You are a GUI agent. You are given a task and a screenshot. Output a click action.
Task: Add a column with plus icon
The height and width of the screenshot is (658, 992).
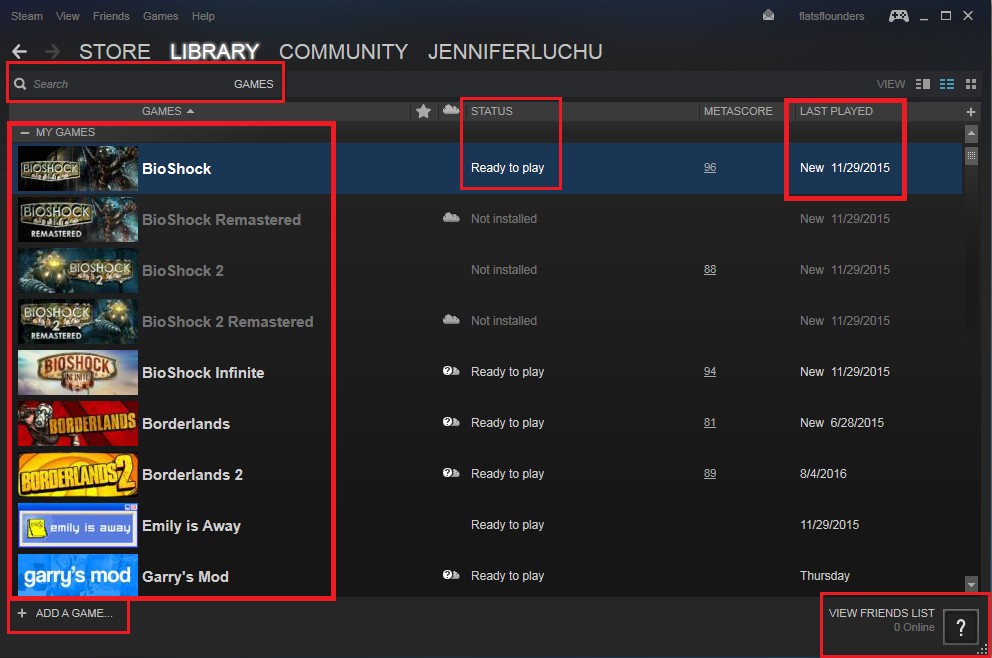point(971,112)
